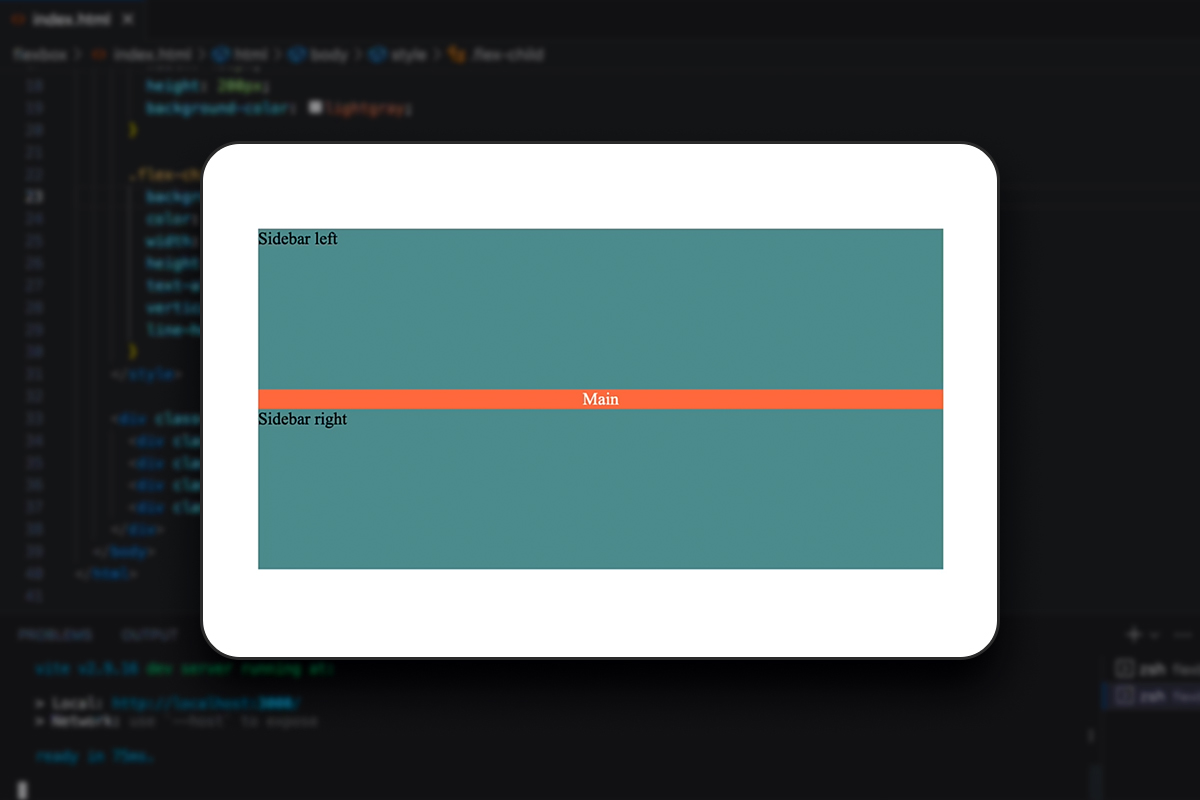Open the .flex-child breadcrumb segment
The image size is (1200, 800).
pyautogui.click(x=496, y=54)
